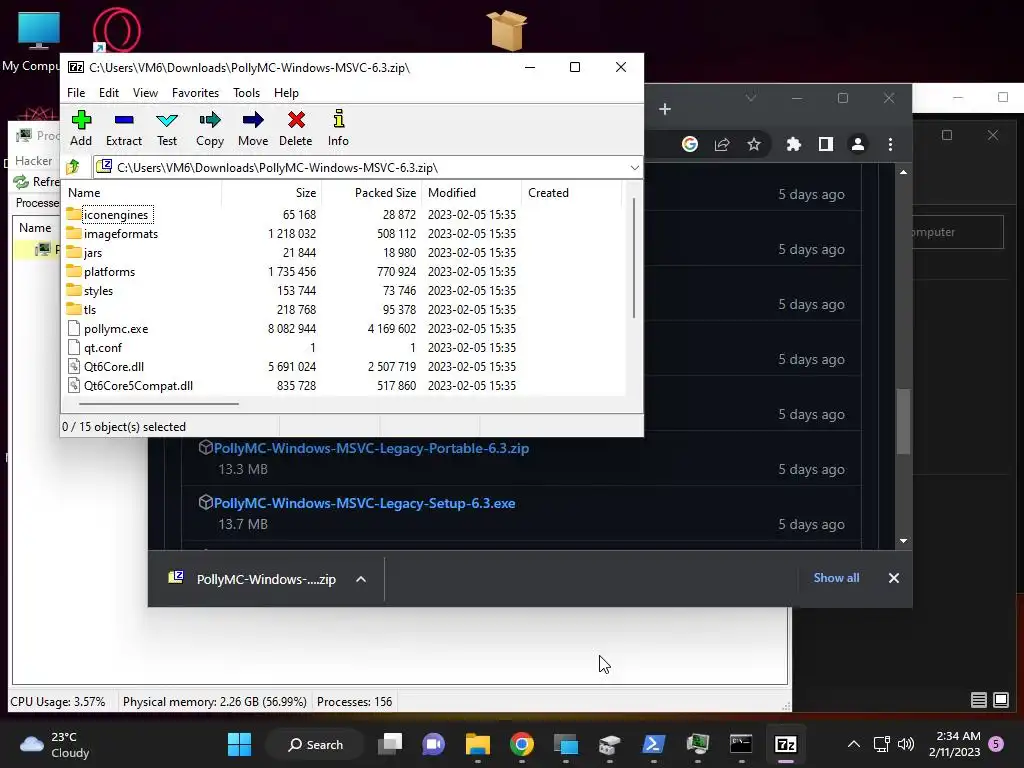Show hidden system tray icons

point(854,744)
